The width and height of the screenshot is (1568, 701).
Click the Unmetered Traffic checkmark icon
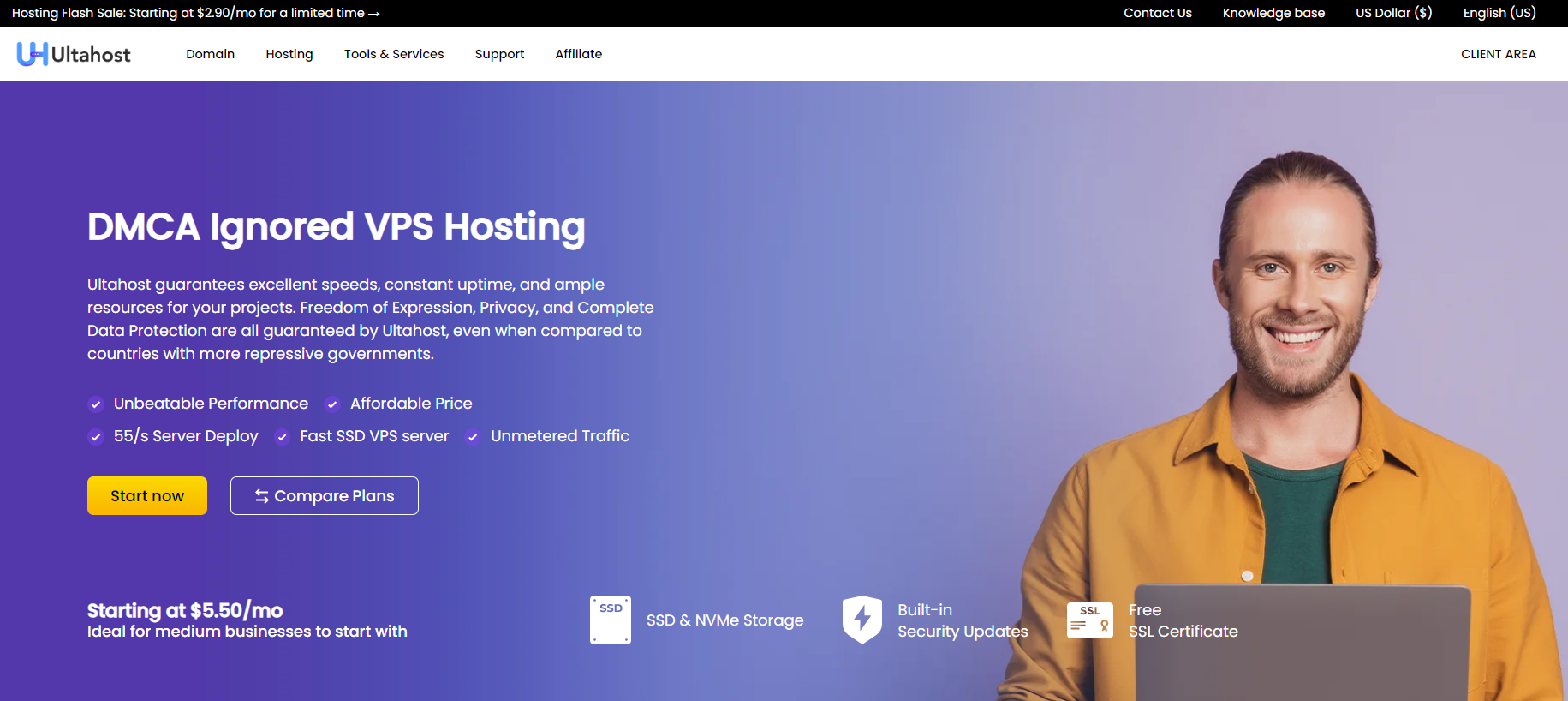tap(473, 437)
